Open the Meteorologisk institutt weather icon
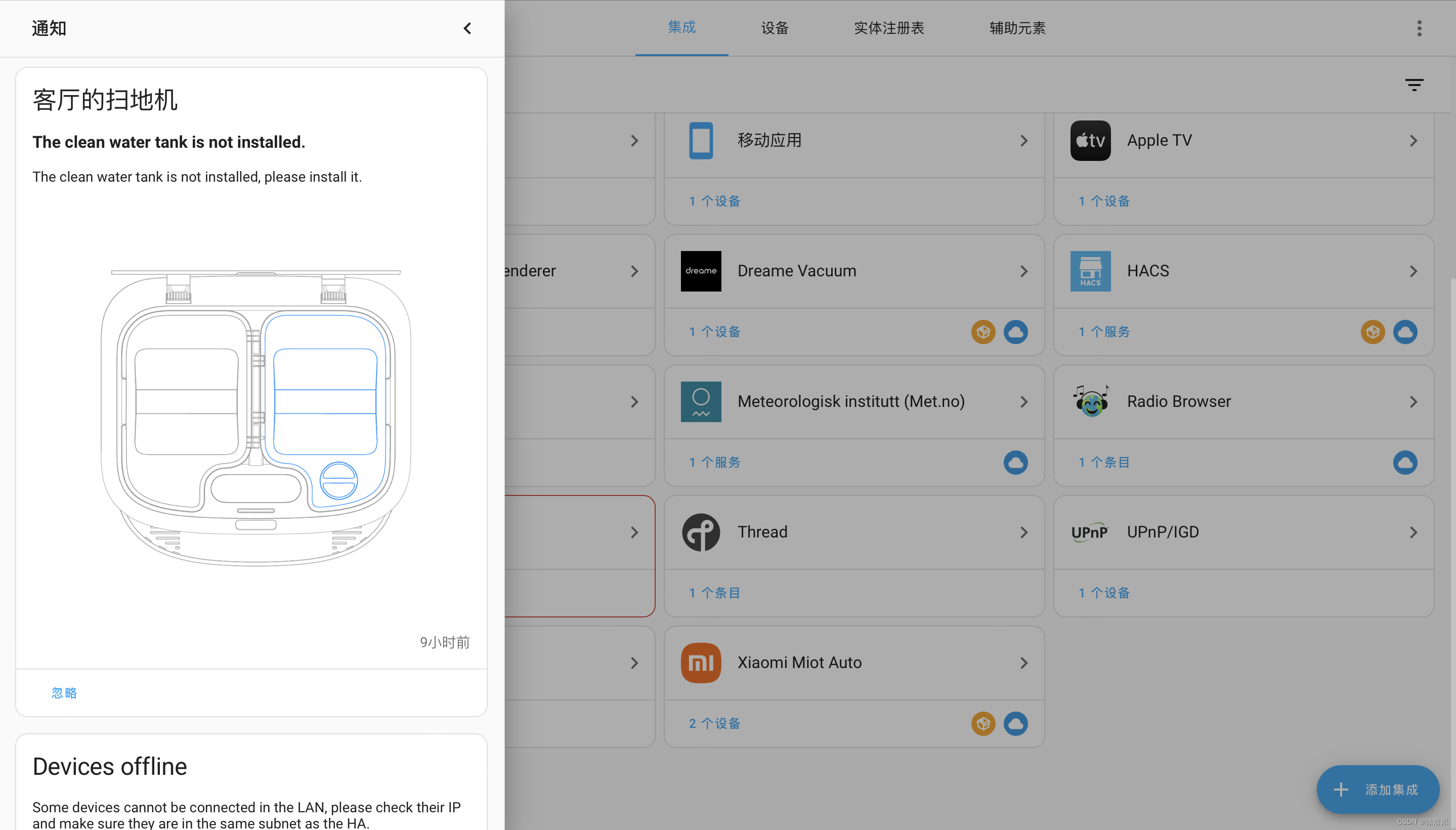This screenshot has width=1456, height=830. pos(700,401)
